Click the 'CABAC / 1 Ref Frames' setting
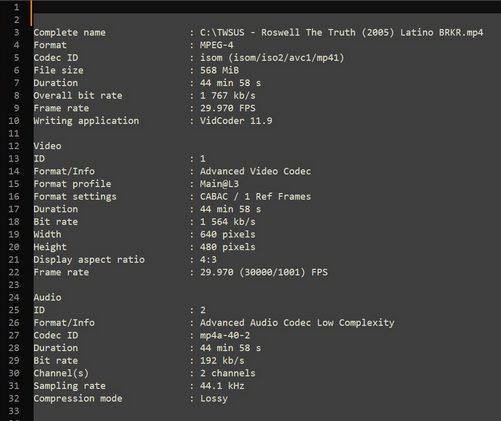The image size is (501, 421). click(x=255, y=197)
